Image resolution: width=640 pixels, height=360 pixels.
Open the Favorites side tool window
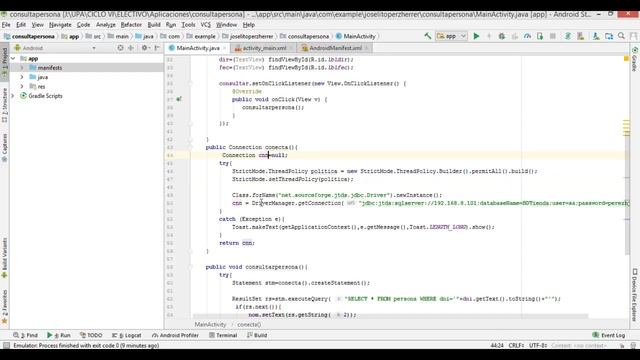point(4,307)
